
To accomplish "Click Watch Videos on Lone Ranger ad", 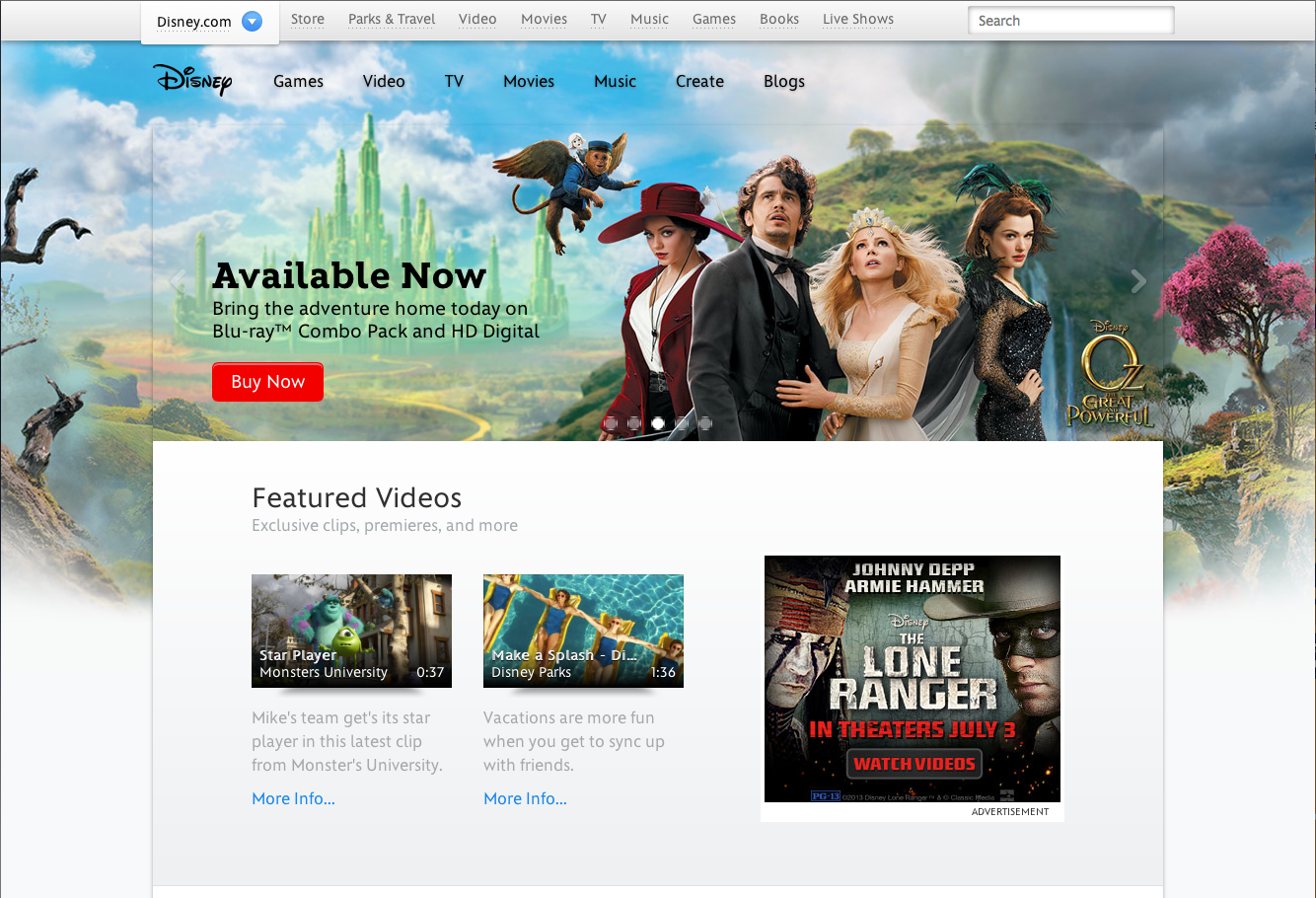I will (914, 763).
